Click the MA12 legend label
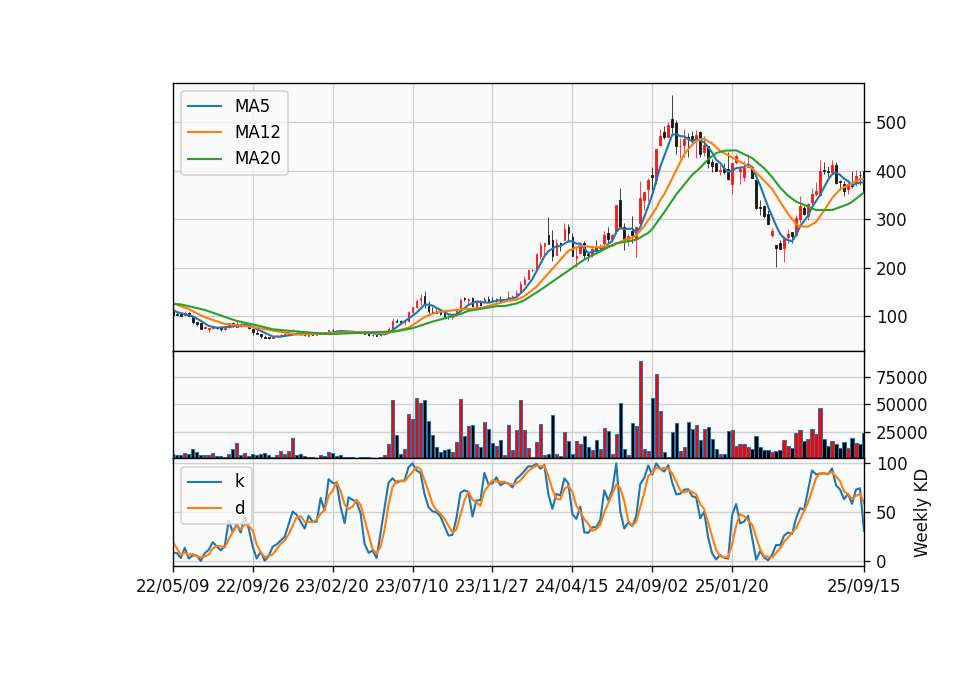 tap(257, 132)
